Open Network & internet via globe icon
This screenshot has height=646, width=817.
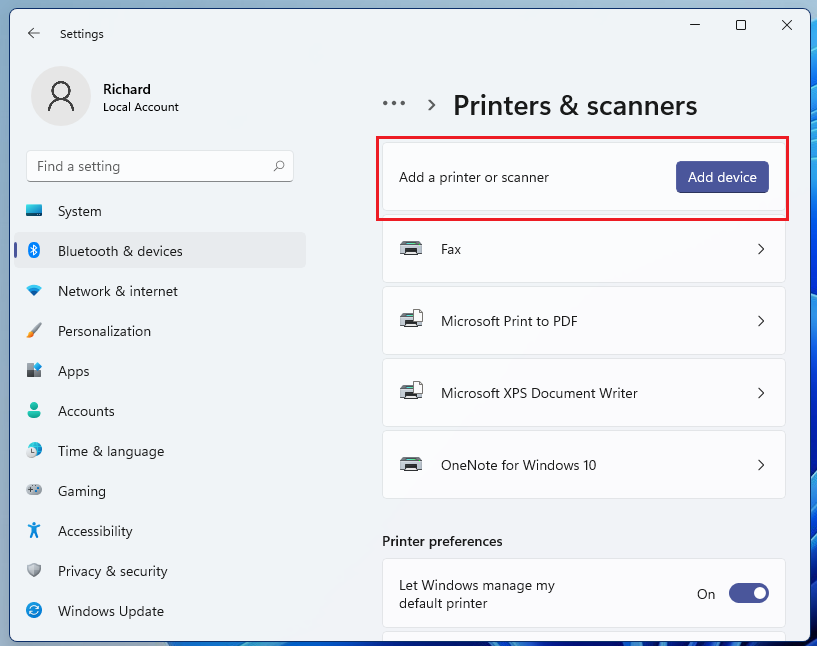tap(33, 291)
